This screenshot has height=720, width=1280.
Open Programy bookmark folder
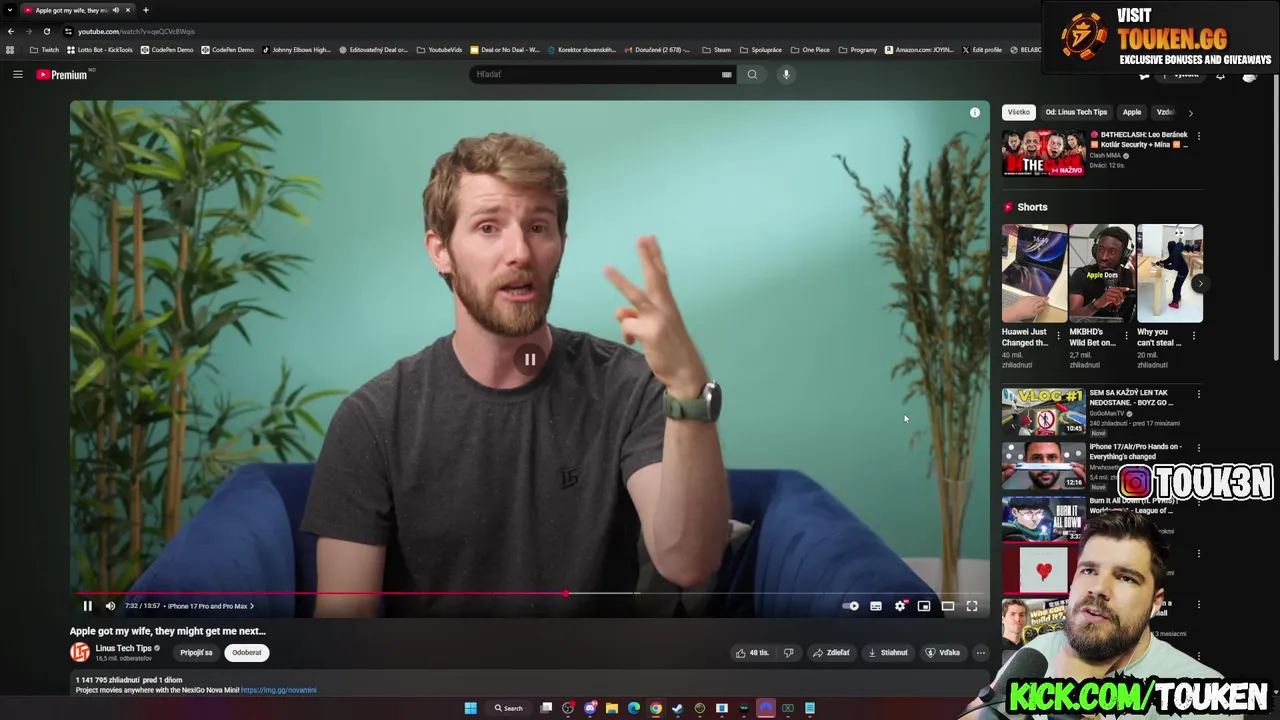857,49
